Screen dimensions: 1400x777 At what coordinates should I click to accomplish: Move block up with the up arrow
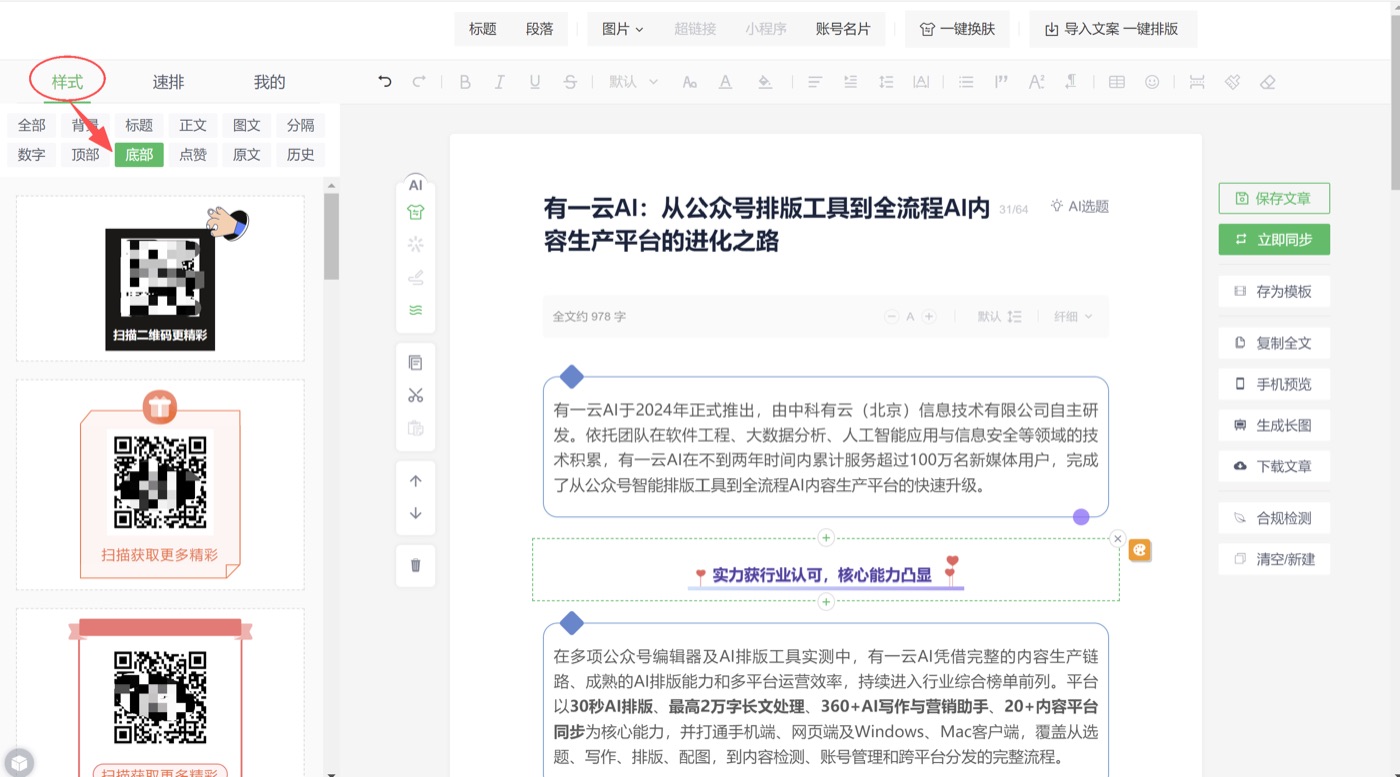tap(416, 481)
